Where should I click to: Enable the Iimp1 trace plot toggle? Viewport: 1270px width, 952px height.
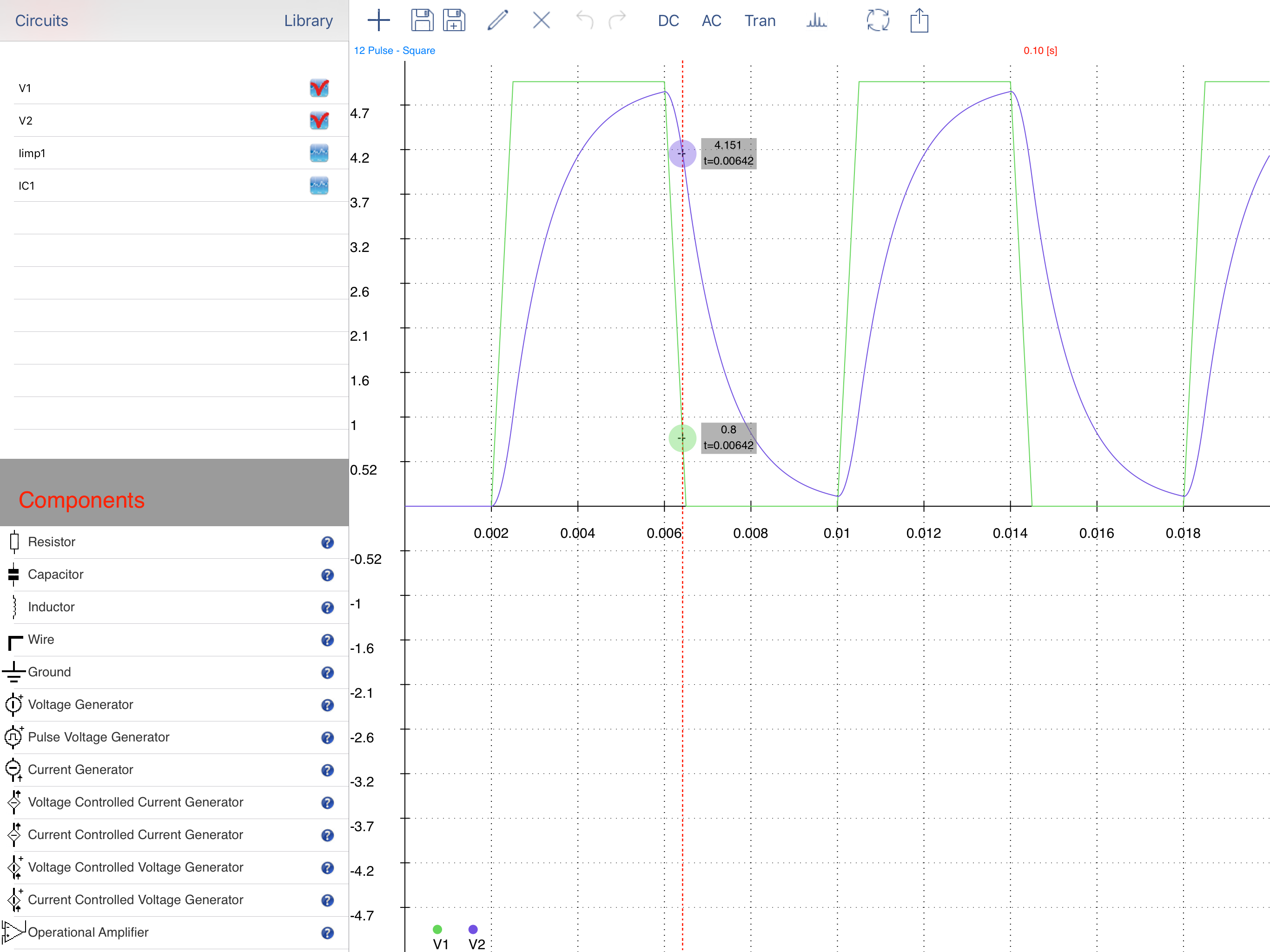(319, 153)
